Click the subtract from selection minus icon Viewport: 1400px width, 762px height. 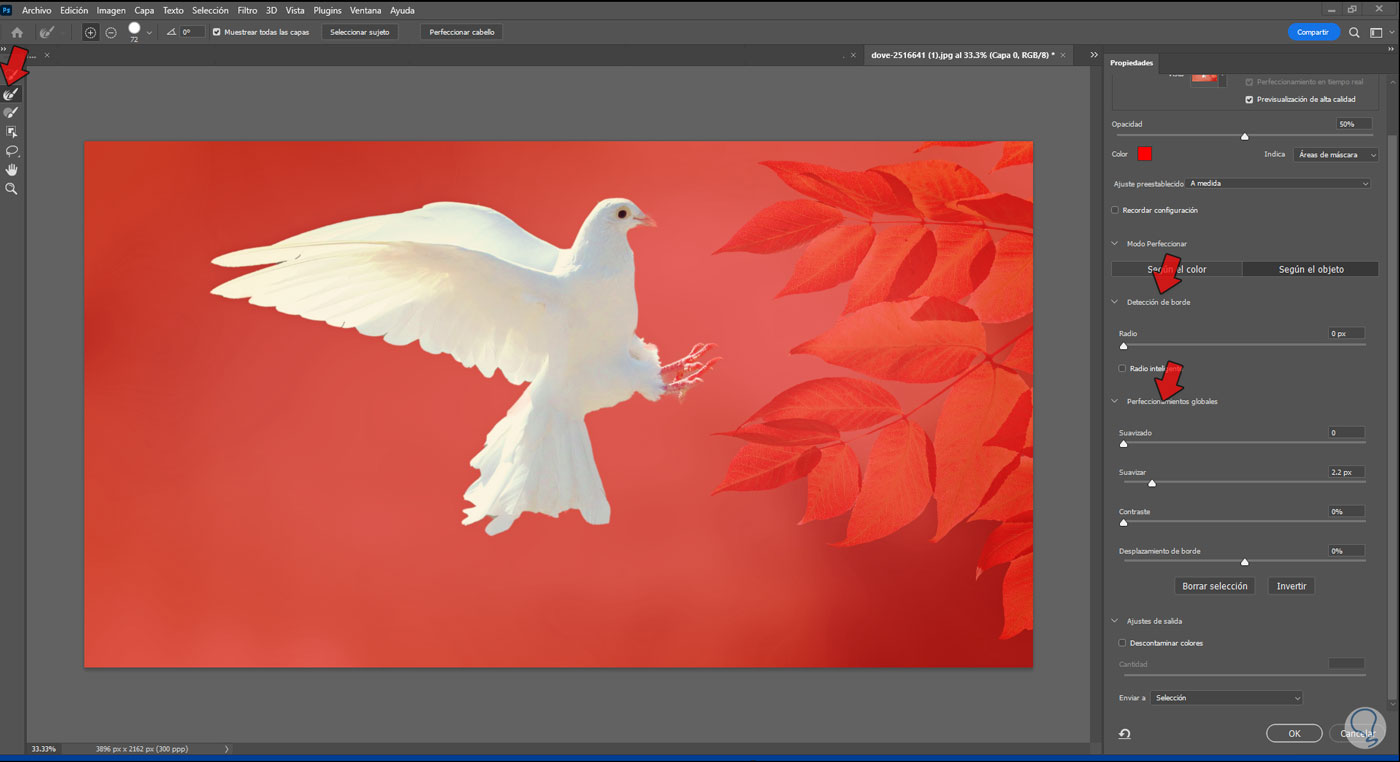pyautogui.click(x=111, y=32)
